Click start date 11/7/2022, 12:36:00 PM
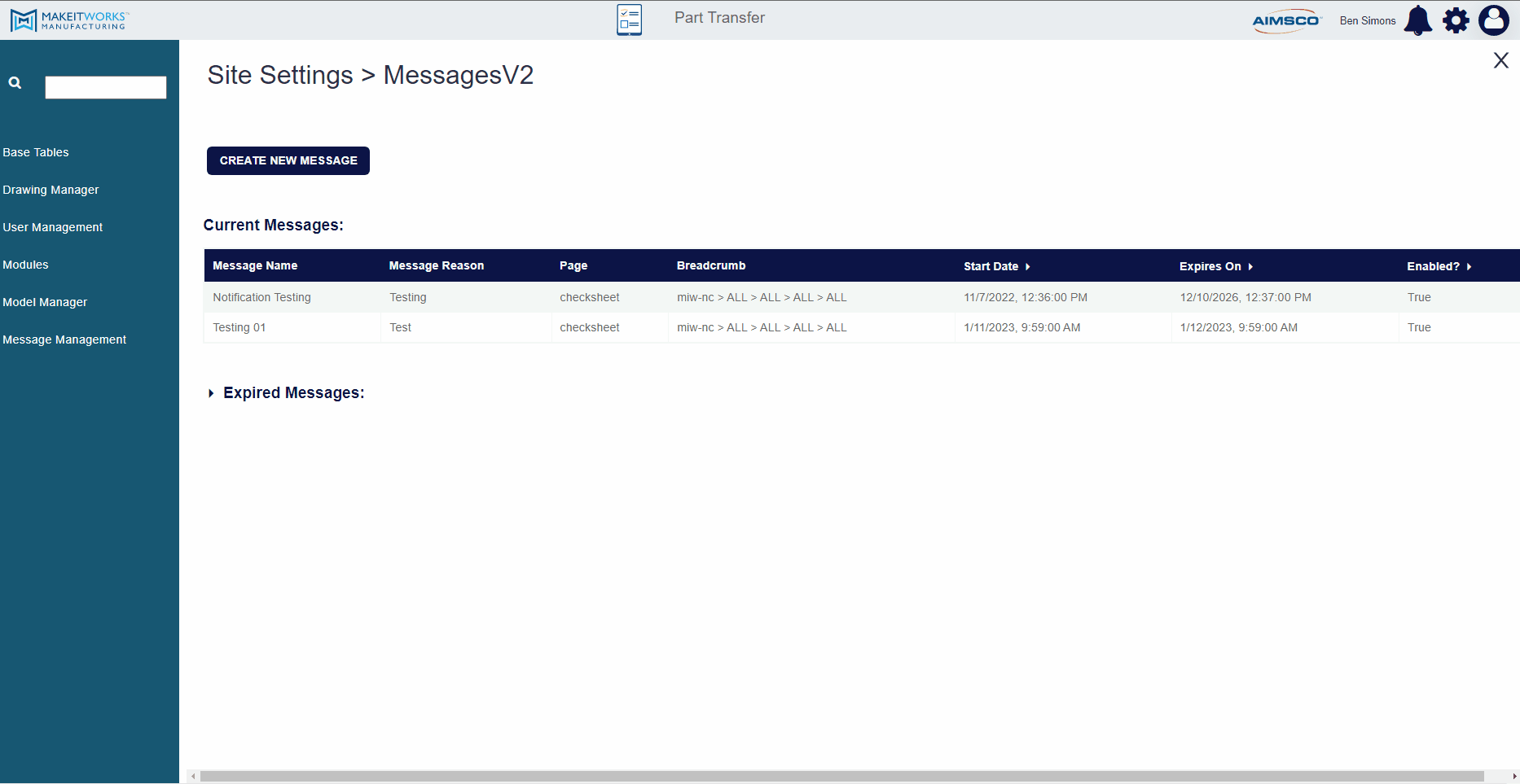 pos(1026,297)
